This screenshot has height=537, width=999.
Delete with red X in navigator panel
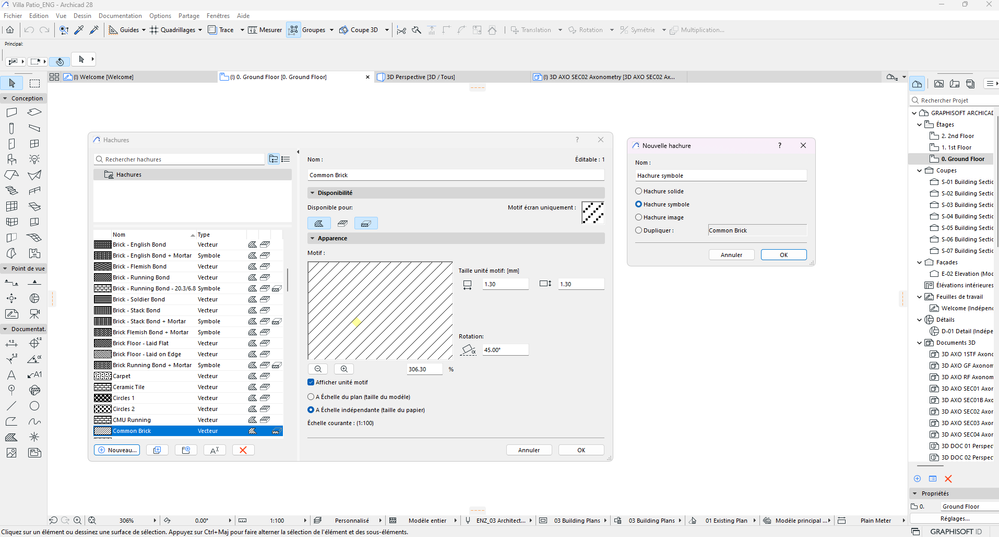click(948, 479)
